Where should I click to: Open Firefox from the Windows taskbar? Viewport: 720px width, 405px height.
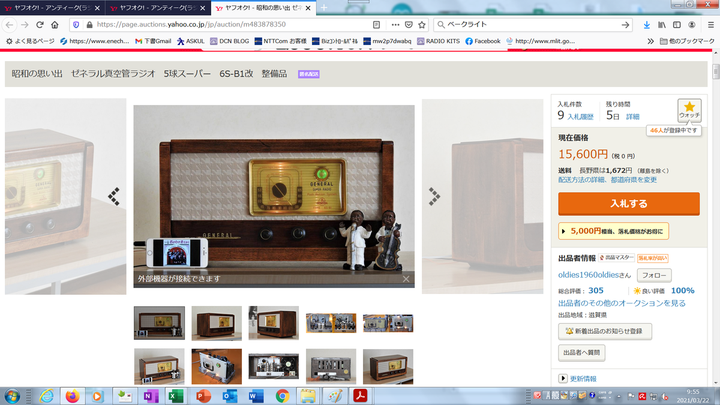(x=72, y=396)
